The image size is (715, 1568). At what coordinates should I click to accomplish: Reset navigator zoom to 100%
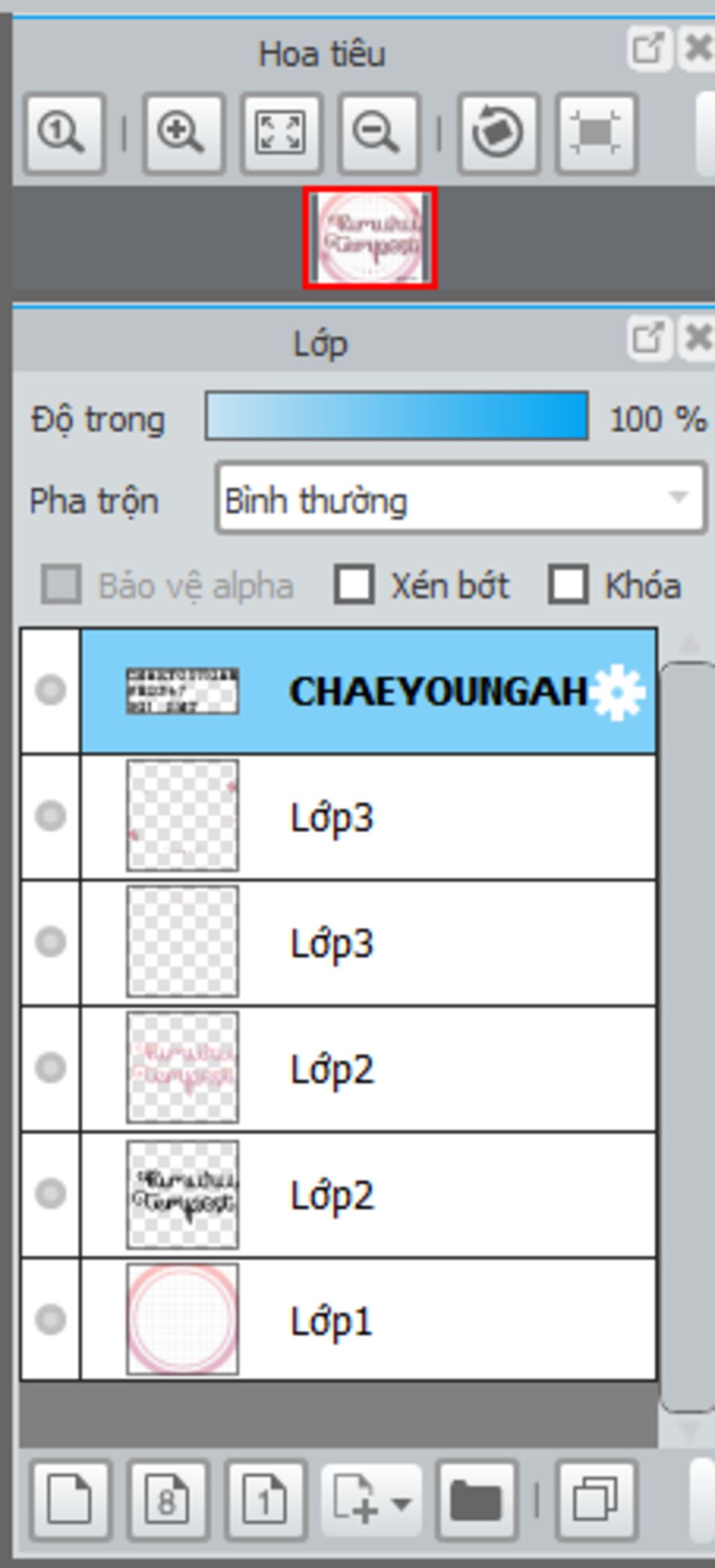point(64,133)
